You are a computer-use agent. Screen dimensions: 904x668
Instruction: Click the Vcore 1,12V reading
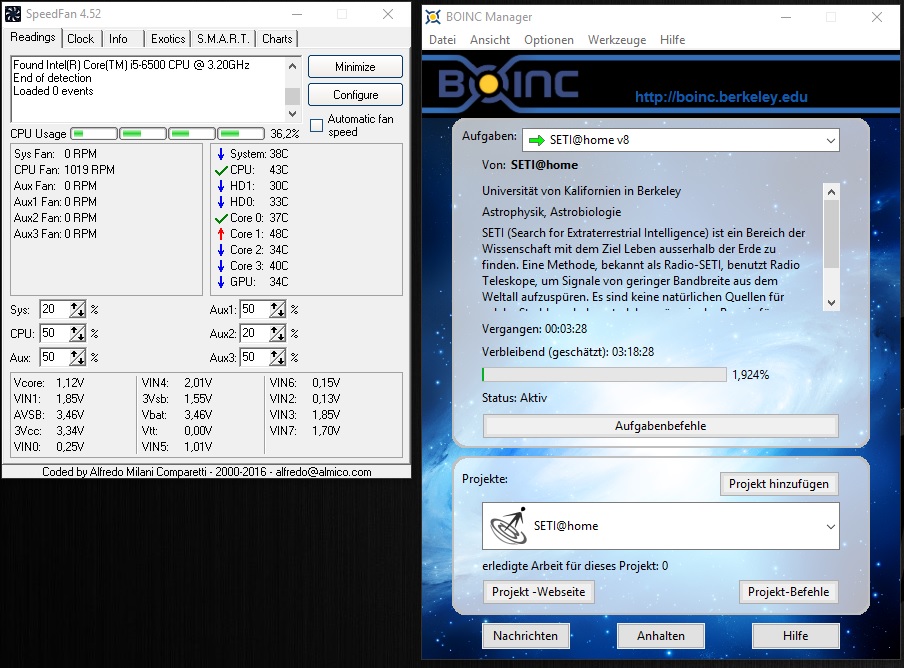(50, 383)
